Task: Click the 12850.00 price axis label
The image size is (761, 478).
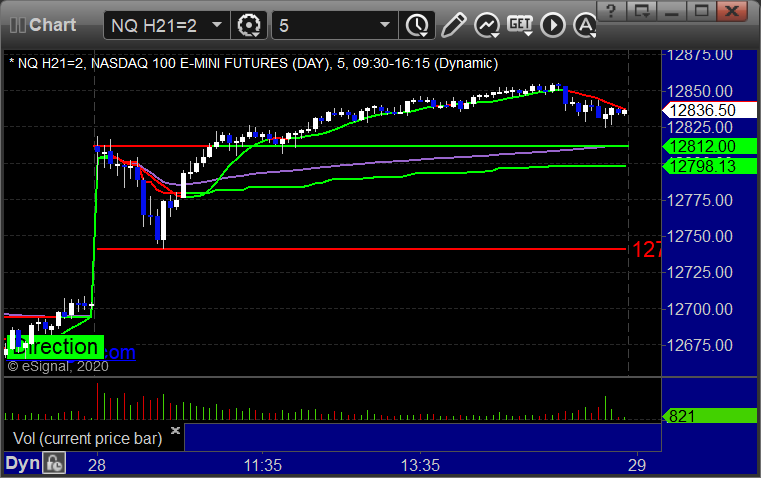Action: point(699,91)
